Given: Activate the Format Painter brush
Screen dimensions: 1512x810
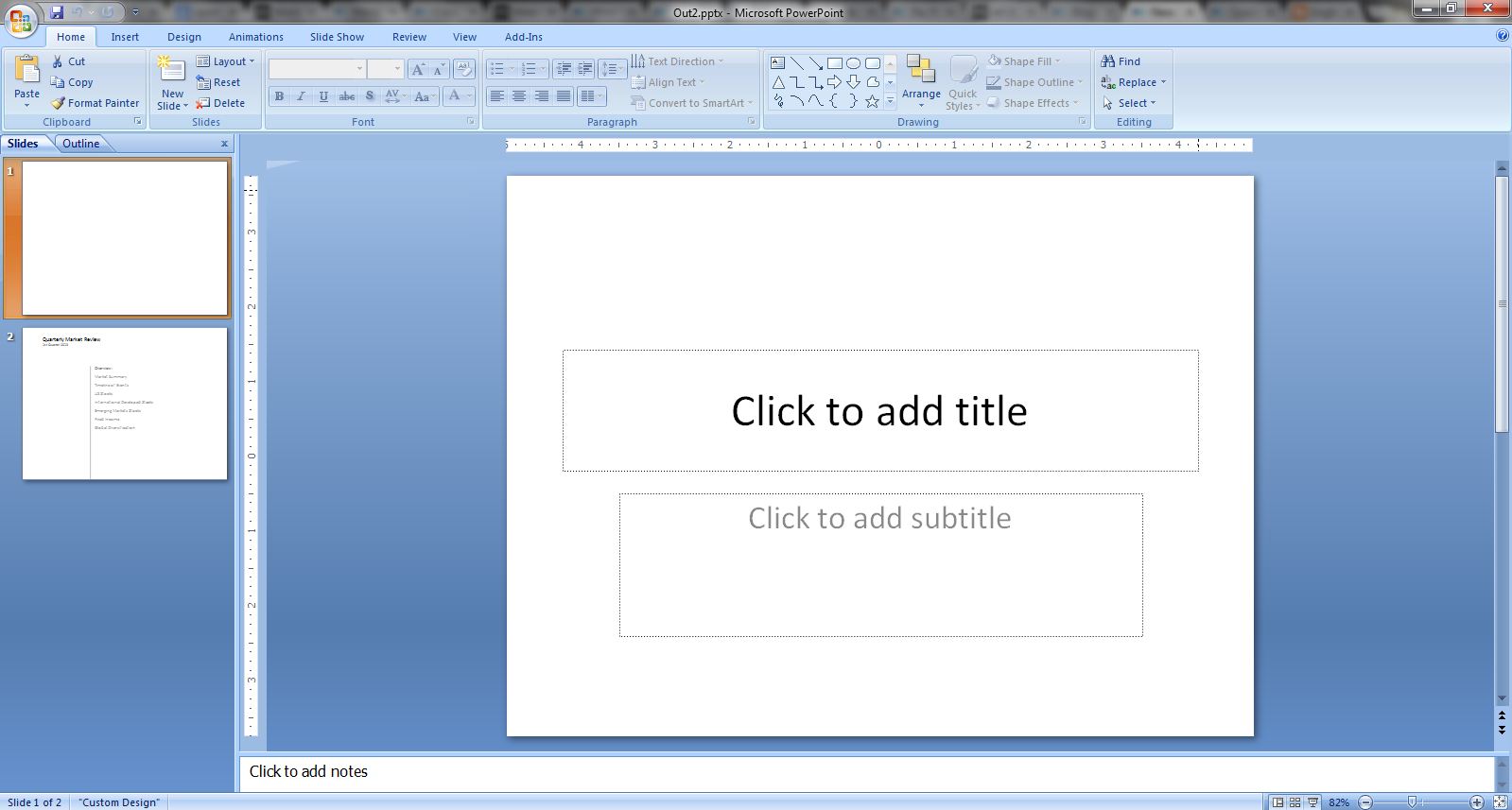Looking at the screenshot, I should click(x=96, y=103).
